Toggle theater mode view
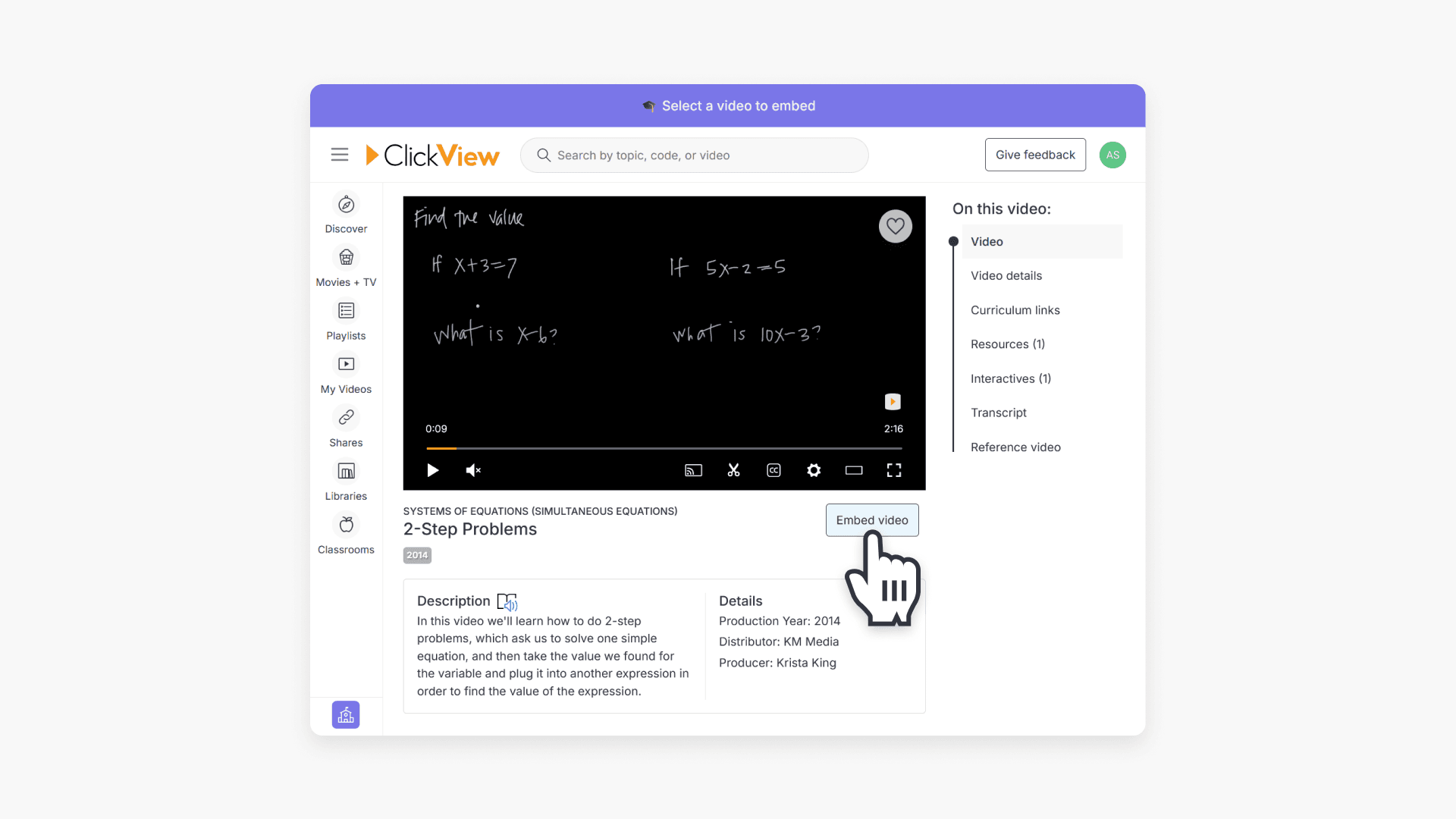 [854, 470]
